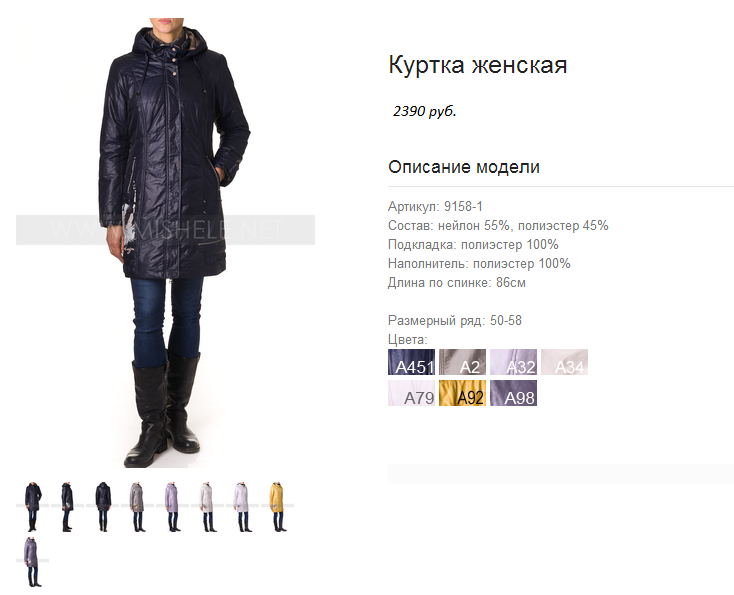The height and width of the screenshot is (595, 734).
Task: Pick the A92 yellow color swatch
Action: [x=462, y=393]
